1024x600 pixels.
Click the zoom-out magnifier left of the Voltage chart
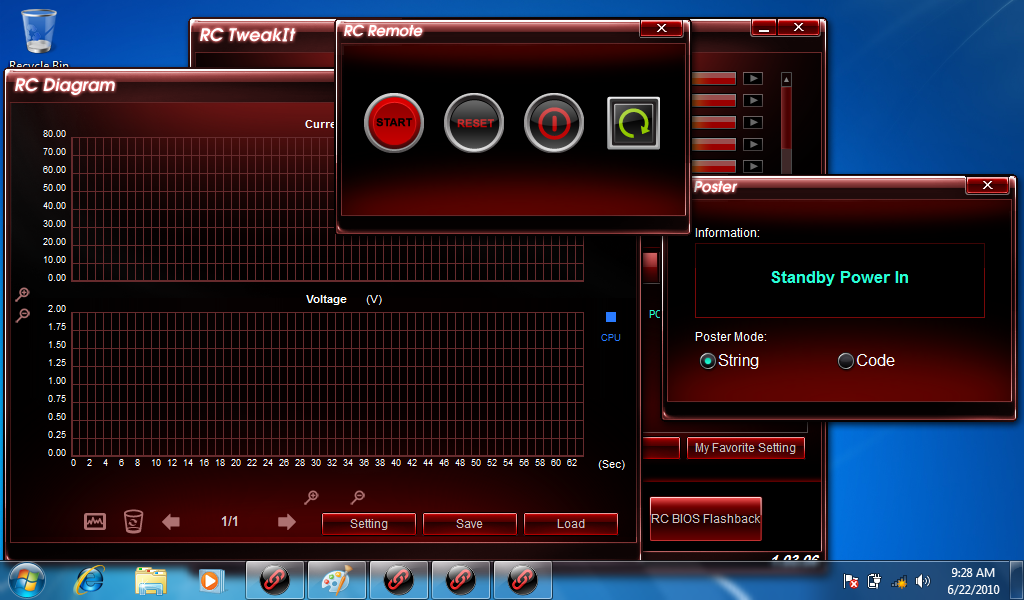(x=22, y=316)
